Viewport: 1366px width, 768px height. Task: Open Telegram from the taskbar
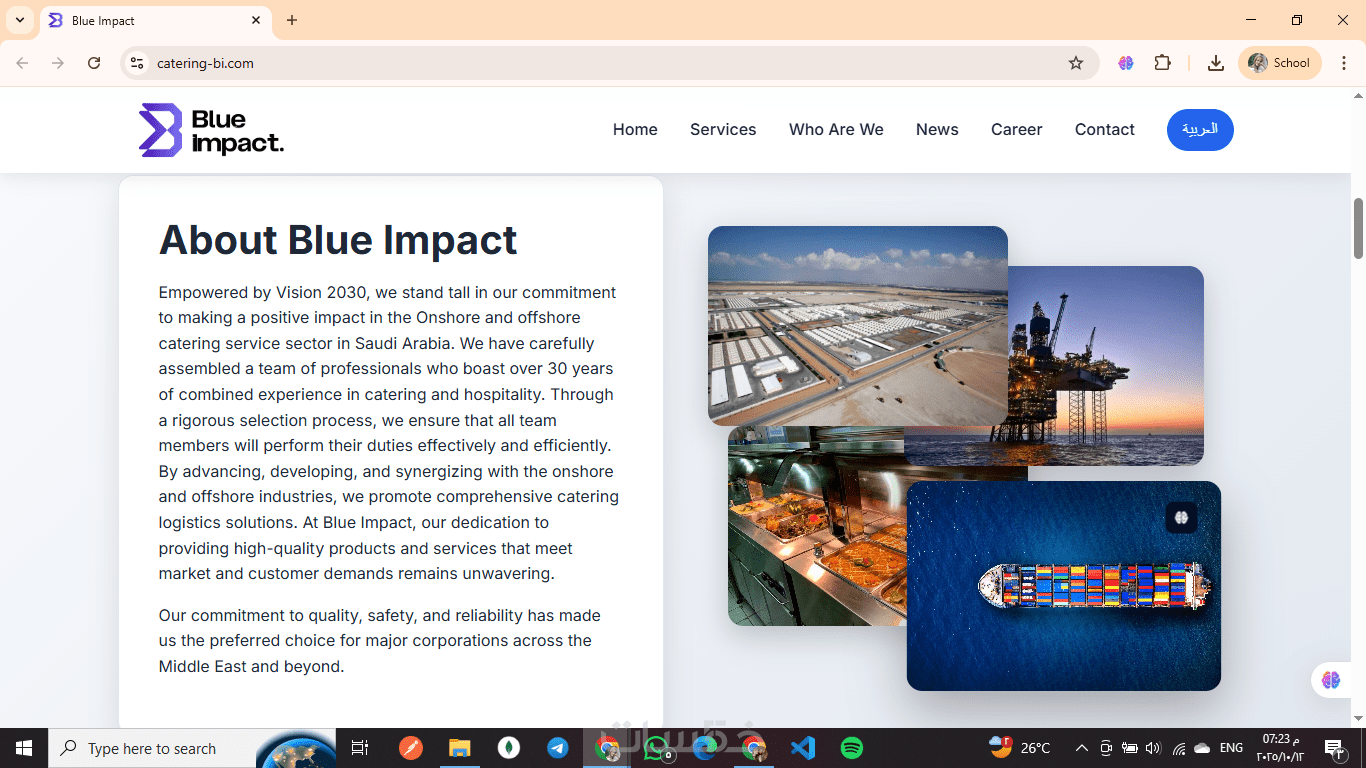[x=558, y=748]
